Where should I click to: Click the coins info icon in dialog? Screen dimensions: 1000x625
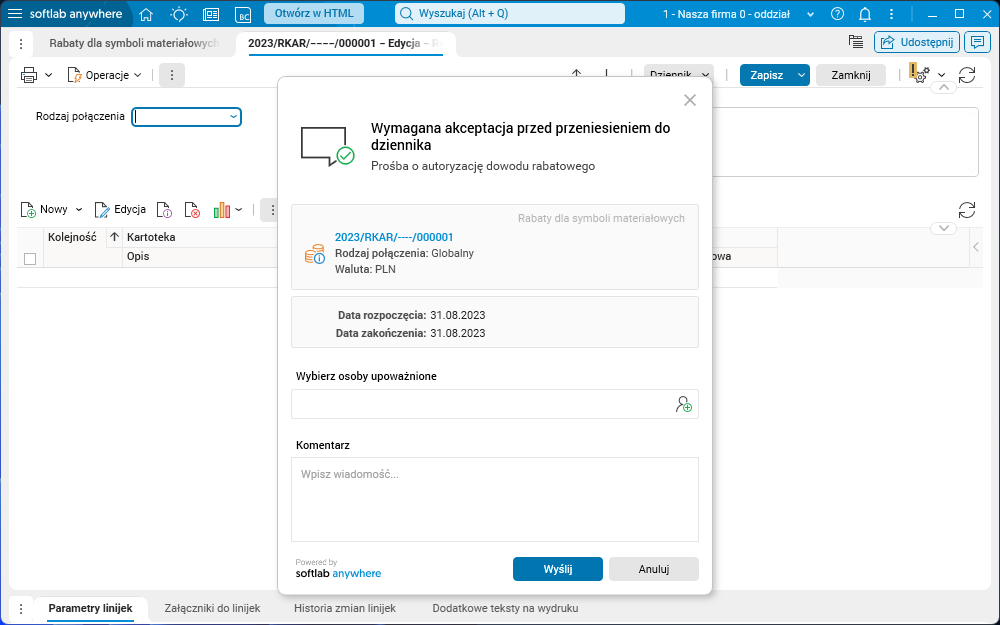coord(314,254)
